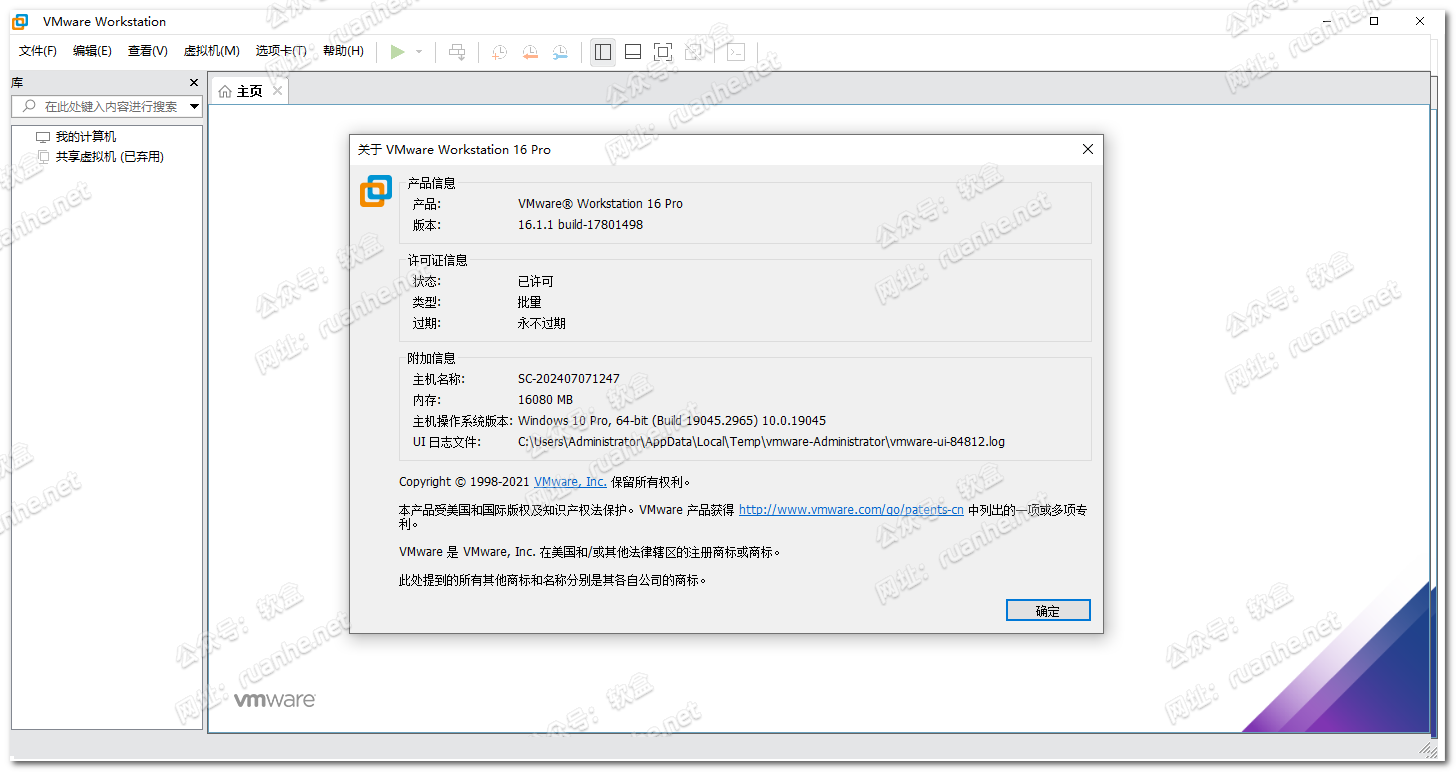Image resolution: width=1456 pixels, height=772 pixels.
Task: Click the revert to snapshot icon
Action: pyautogui.click(x=529, y=52)
